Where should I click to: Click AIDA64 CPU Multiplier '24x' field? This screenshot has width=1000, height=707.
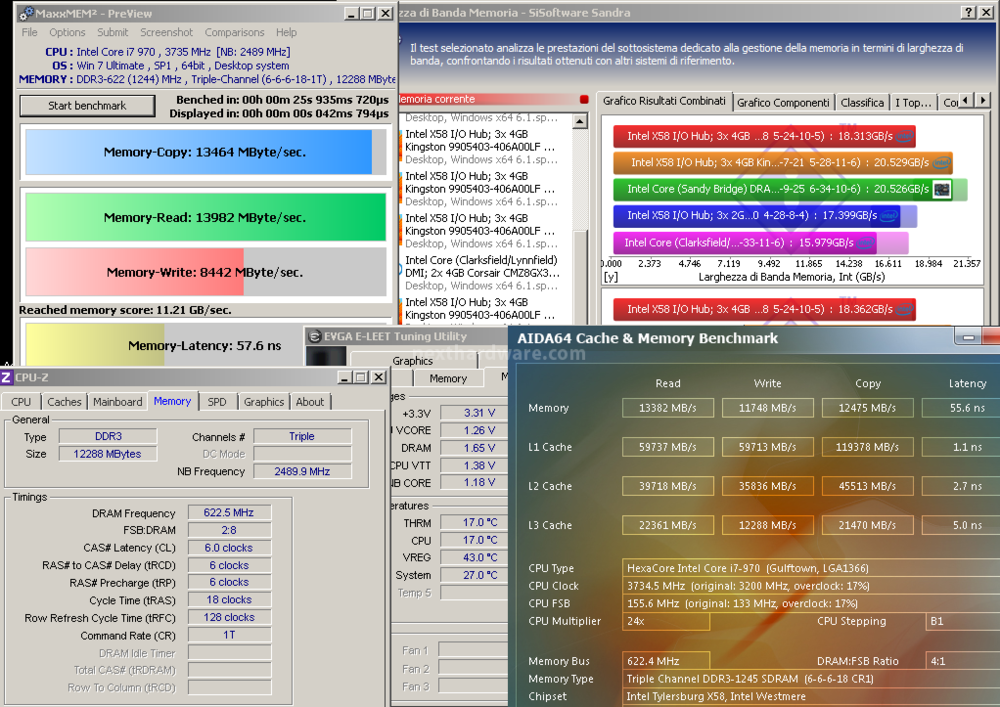[x=666, y=622]
